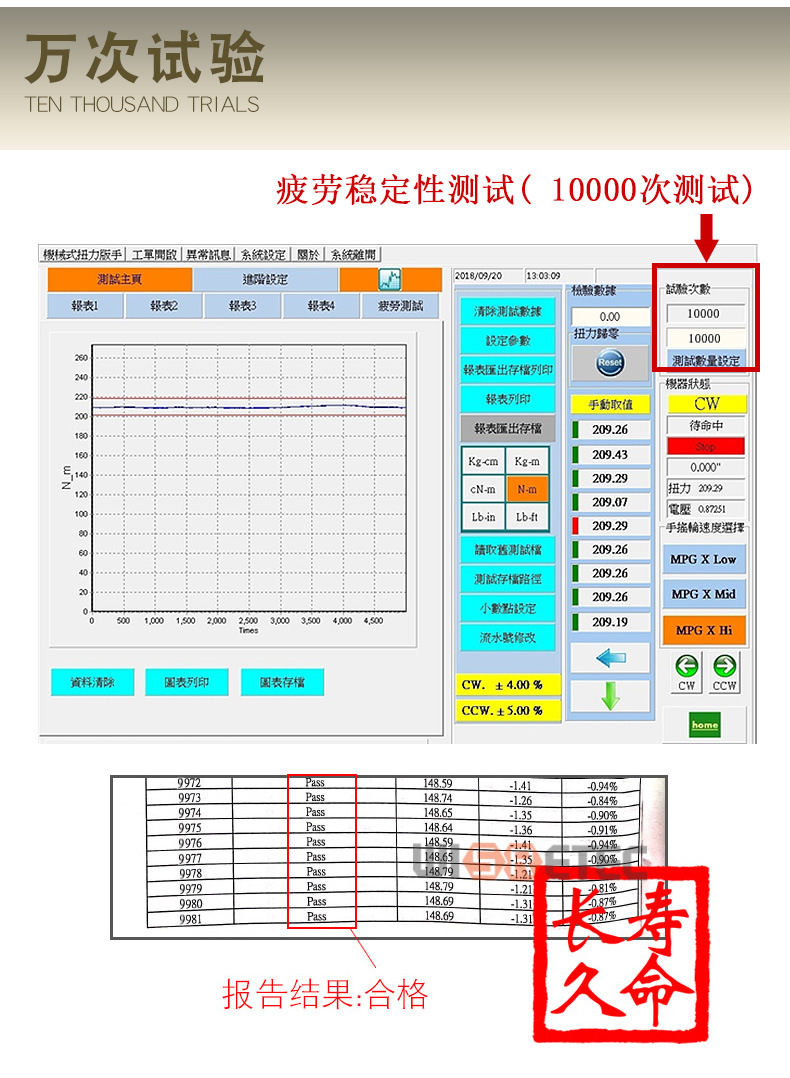The height and width of the screenshot is (1078, 790).
Task: Open the 機械式扭力扳手 menu
Action: pos(83,255)
